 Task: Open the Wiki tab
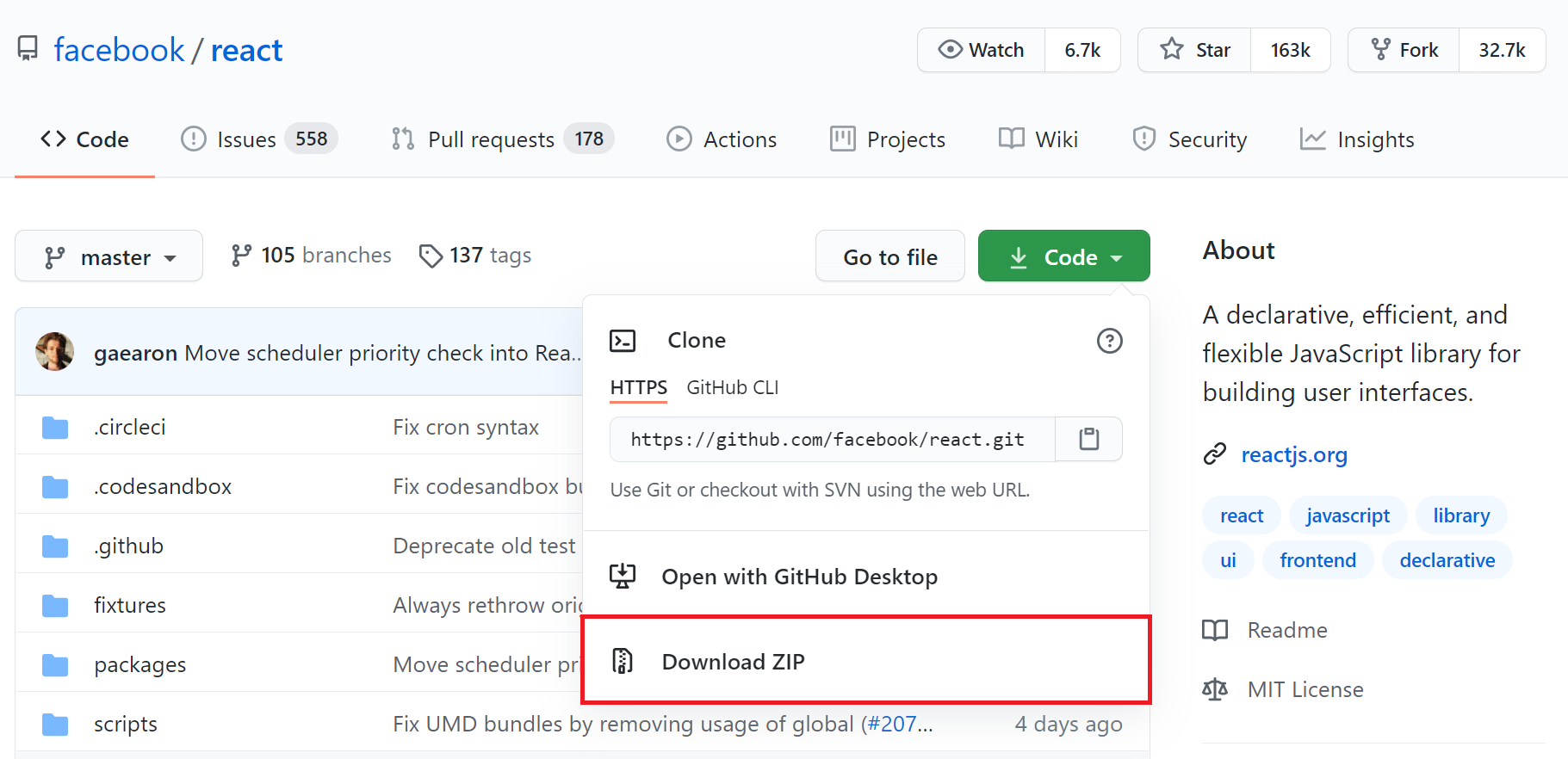tap(1038, 139)
